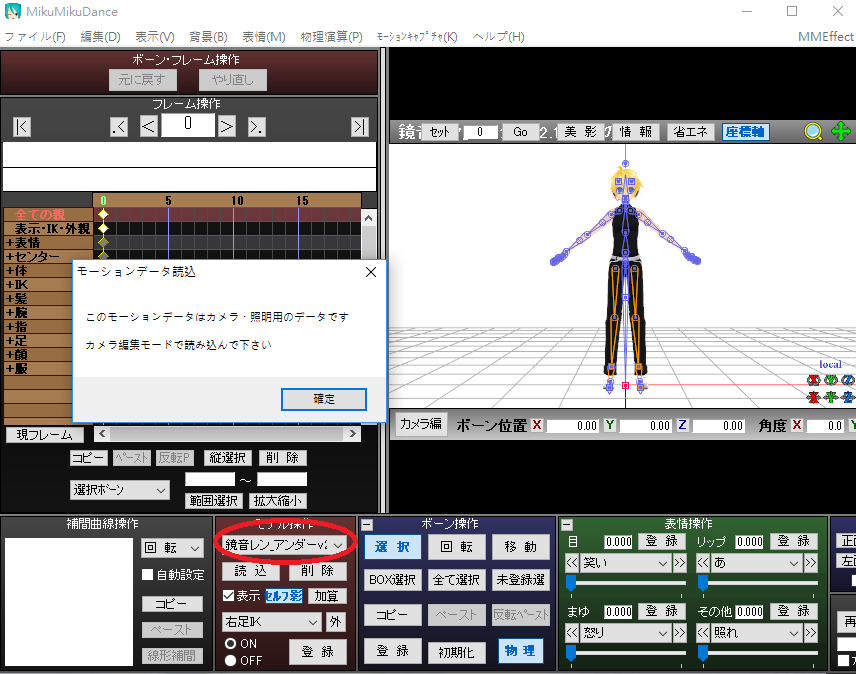Click カメラ編 camera edit button
This screenshot has height=674, width=856.
420,424
